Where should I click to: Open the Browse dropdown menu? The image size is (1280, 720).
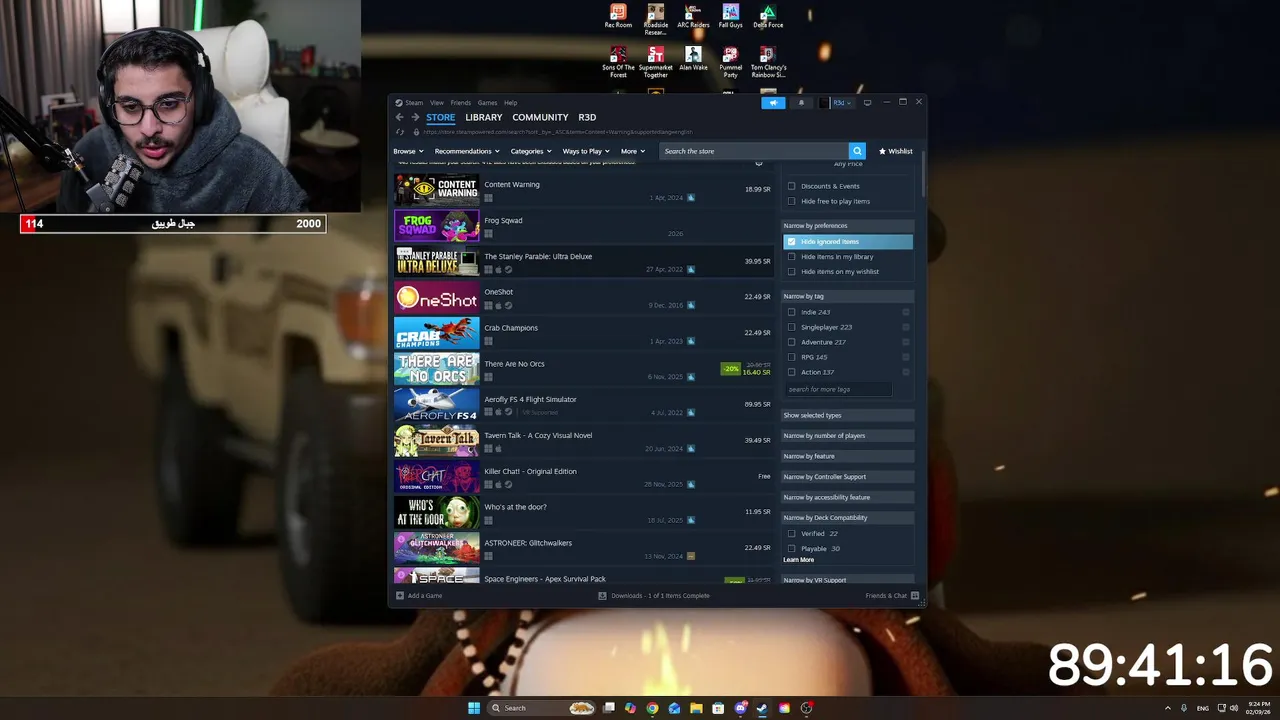(x=408, y=151)
